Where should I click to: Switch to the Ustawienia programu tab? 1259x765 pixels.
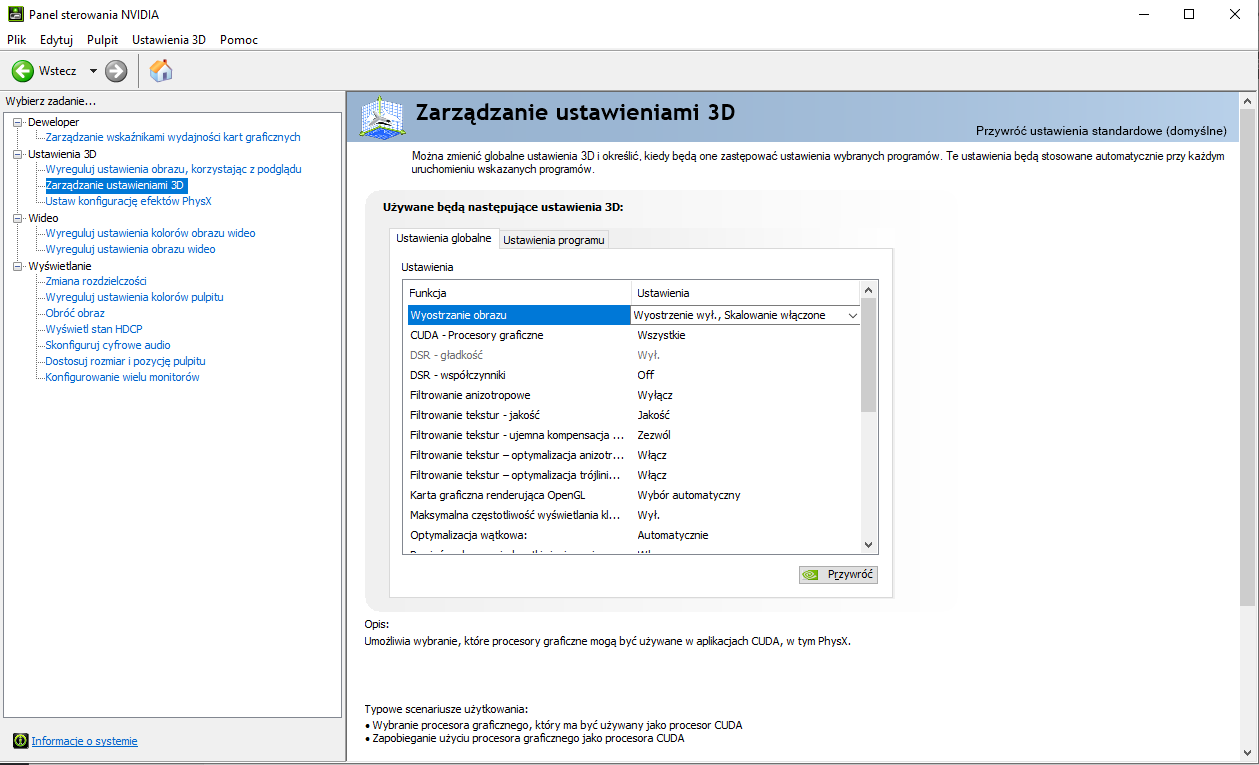pyautogui.click(x=554, y=240)
